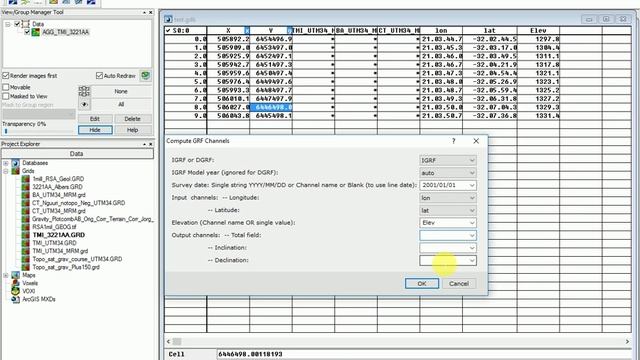Close the Project Explorer panel

(x=151, y=144)
